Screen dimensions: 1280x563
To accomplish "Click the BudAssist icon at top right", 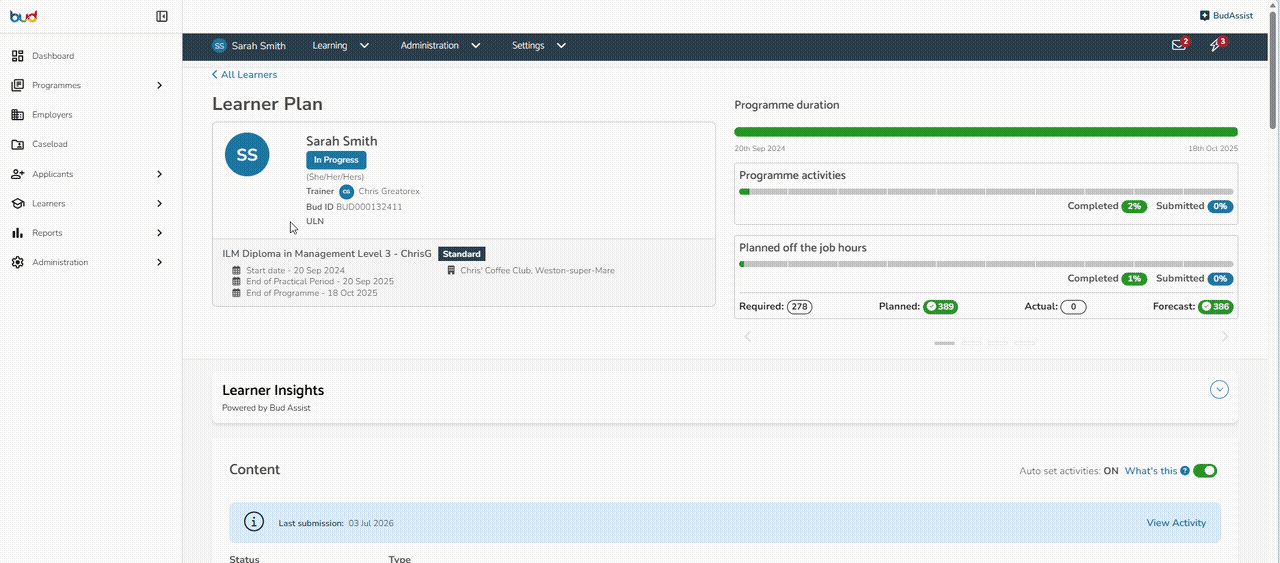I will pyautogui.click(x=1205, y=15).
